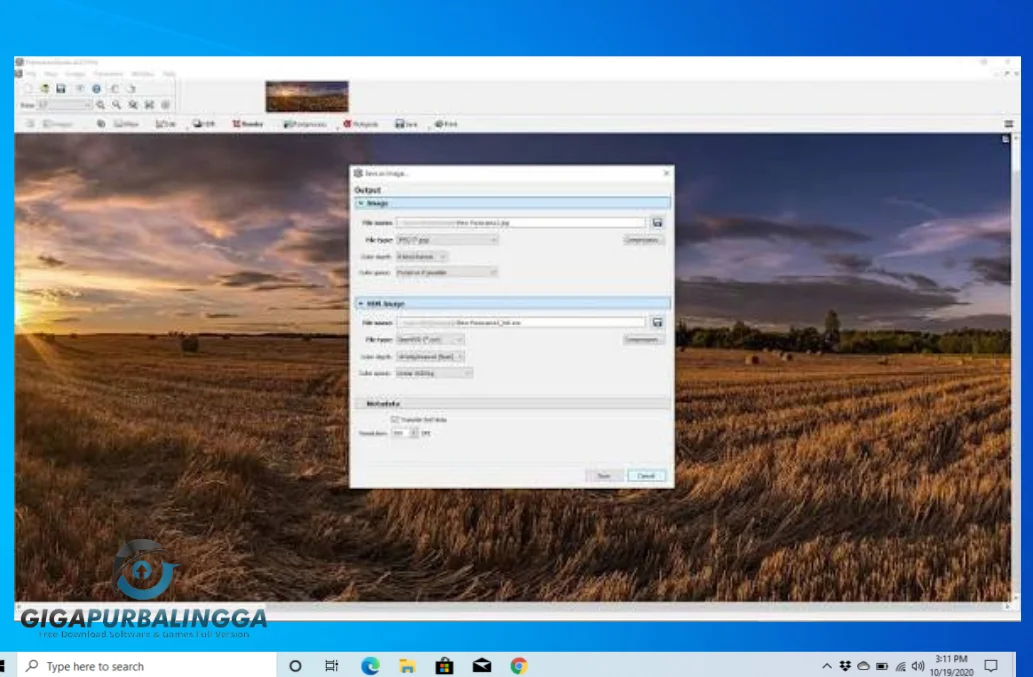Viewport: 1033px width, 677px height.
Task: Click the Edit step in workflow toolbar
Action: tap(166, 124)
